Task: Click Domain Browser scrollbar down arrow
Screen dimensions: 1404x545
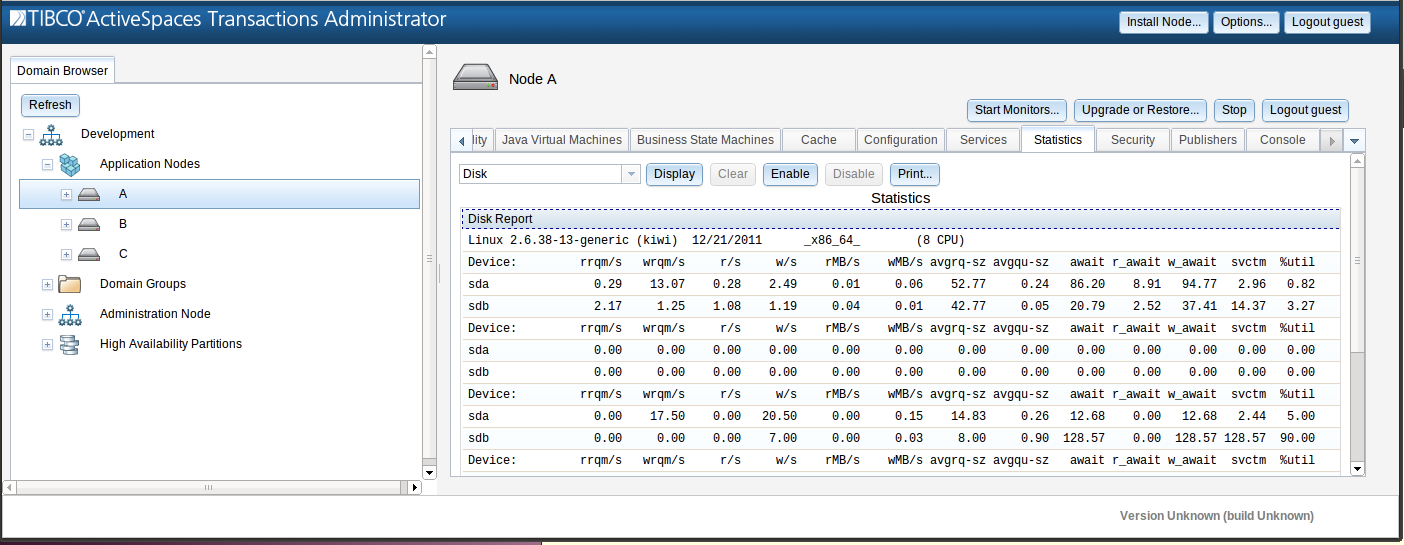Action: (x=429, y=472)
